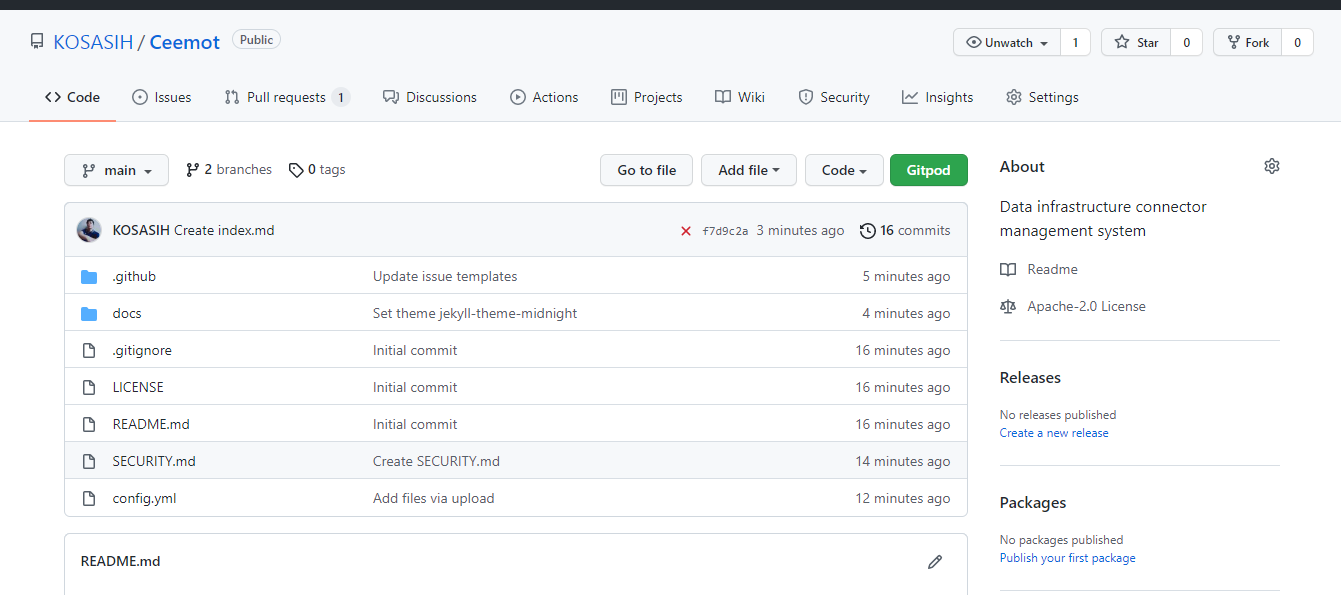Click the Ceemot repository name link
The width and height of the screenshot is (1341, 595).
coord(185,42)
